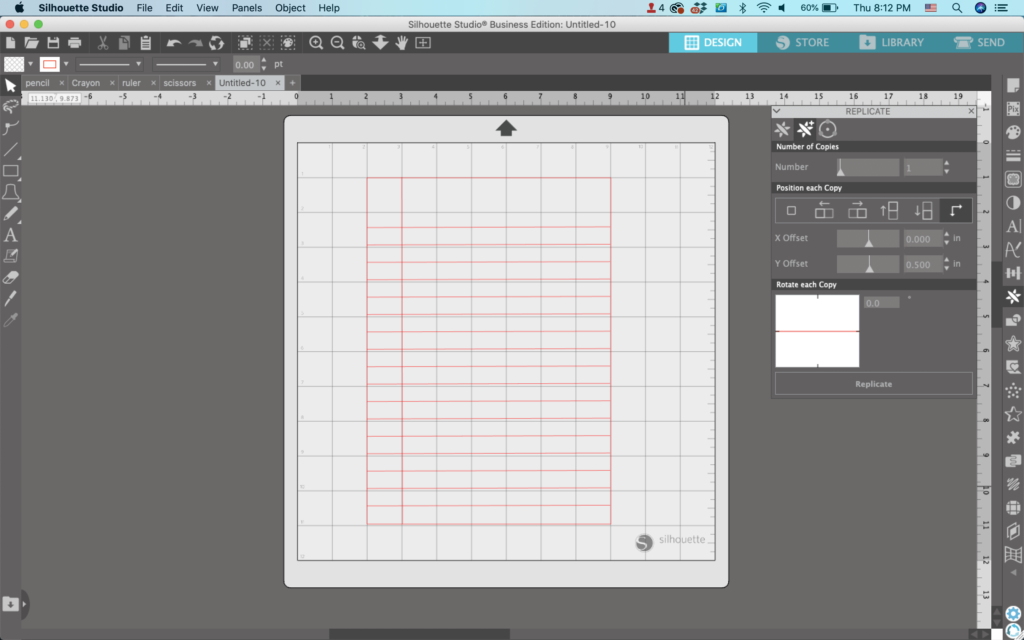Screen dimensions: 1024x640
Task: Set copy position to left
Action: [x=824, y=211]
